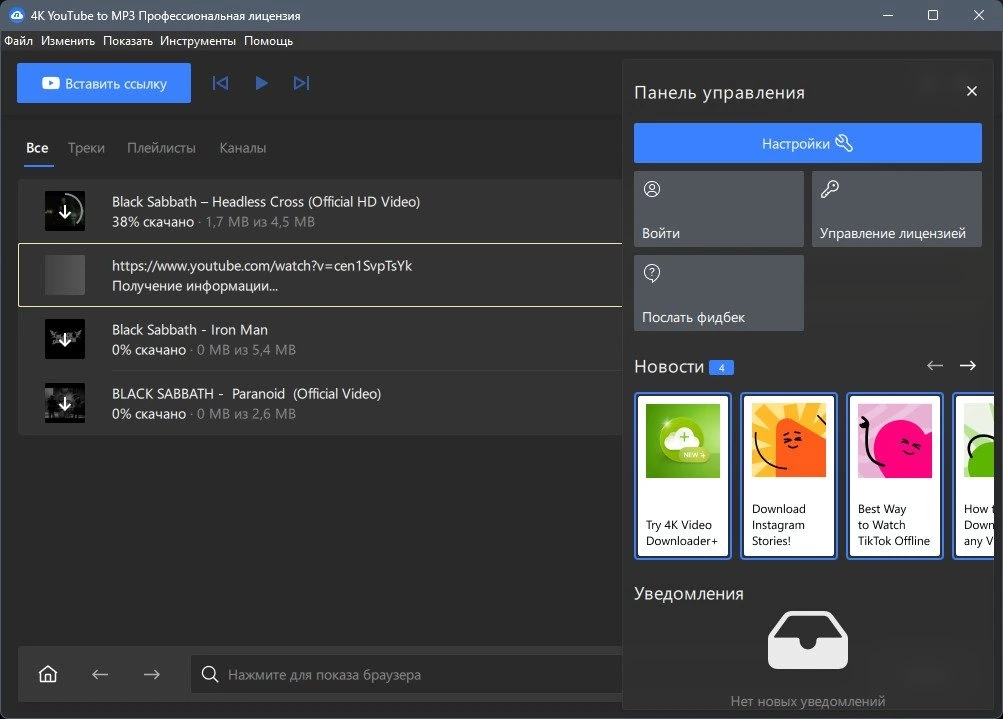Minimize the application window

888,15
